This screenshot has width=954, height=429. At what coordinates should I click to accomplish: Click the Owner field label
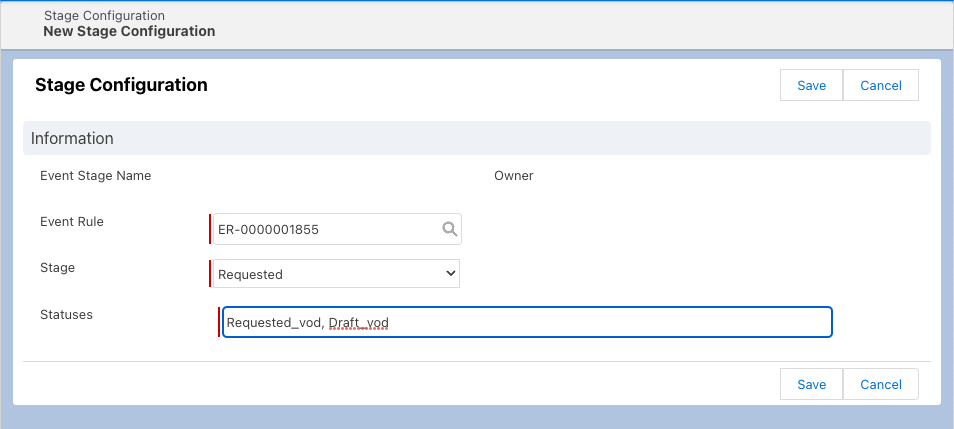(x=513, y=176)
